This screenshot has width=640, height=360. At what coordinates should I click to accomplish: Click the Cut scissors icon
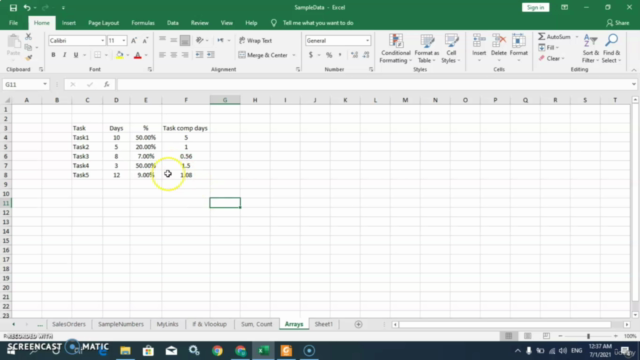coord(29,37)
